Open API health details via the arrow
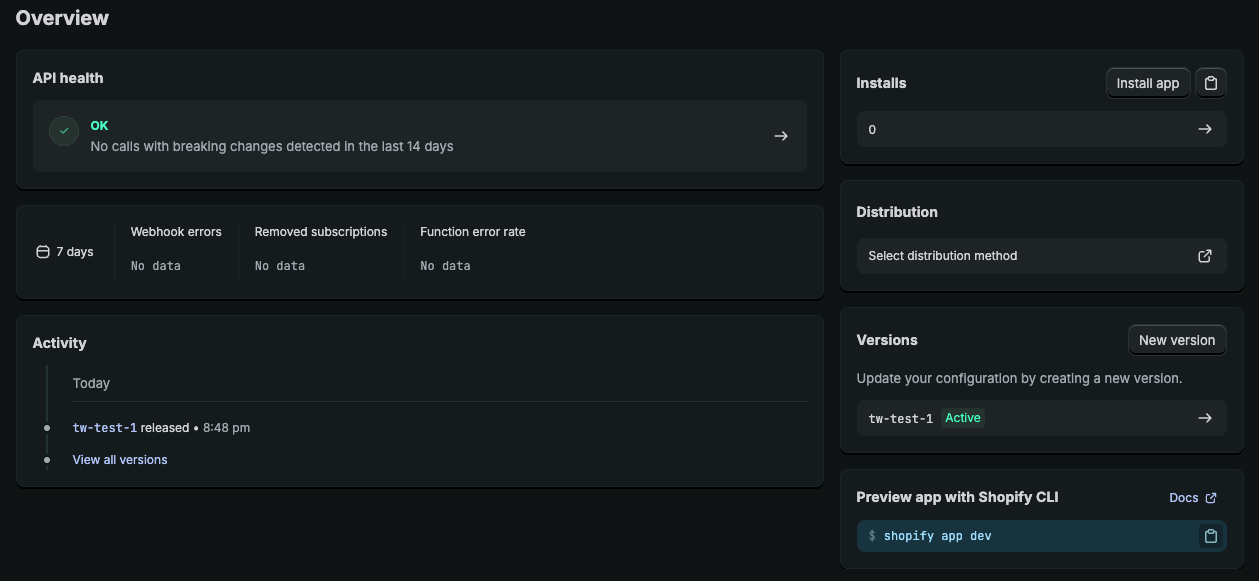 (x=780, y=135)
